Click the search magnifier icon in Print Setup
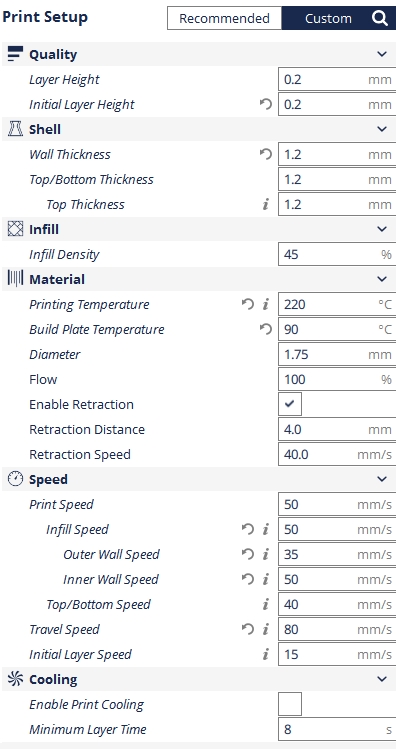396x749 pixels. (380, 18)
